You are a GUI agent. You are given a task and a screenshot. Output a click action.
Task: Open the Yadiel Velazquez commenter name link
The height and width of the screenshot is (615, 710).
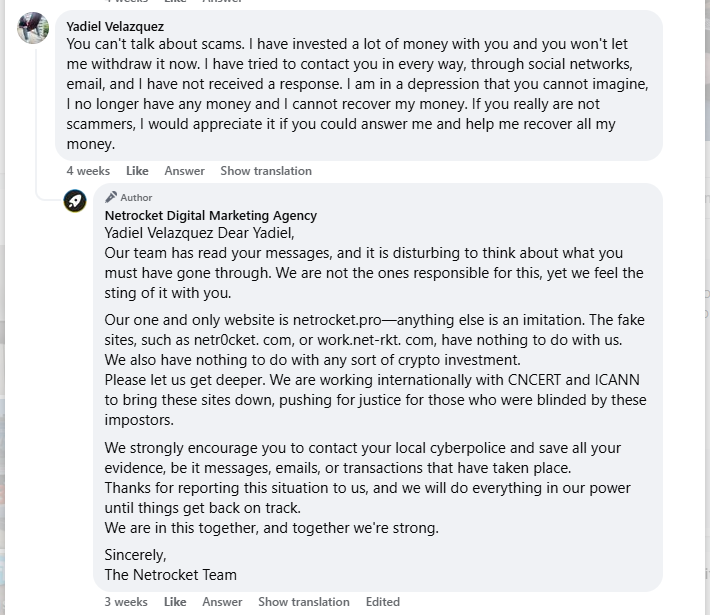coord(115,26)
